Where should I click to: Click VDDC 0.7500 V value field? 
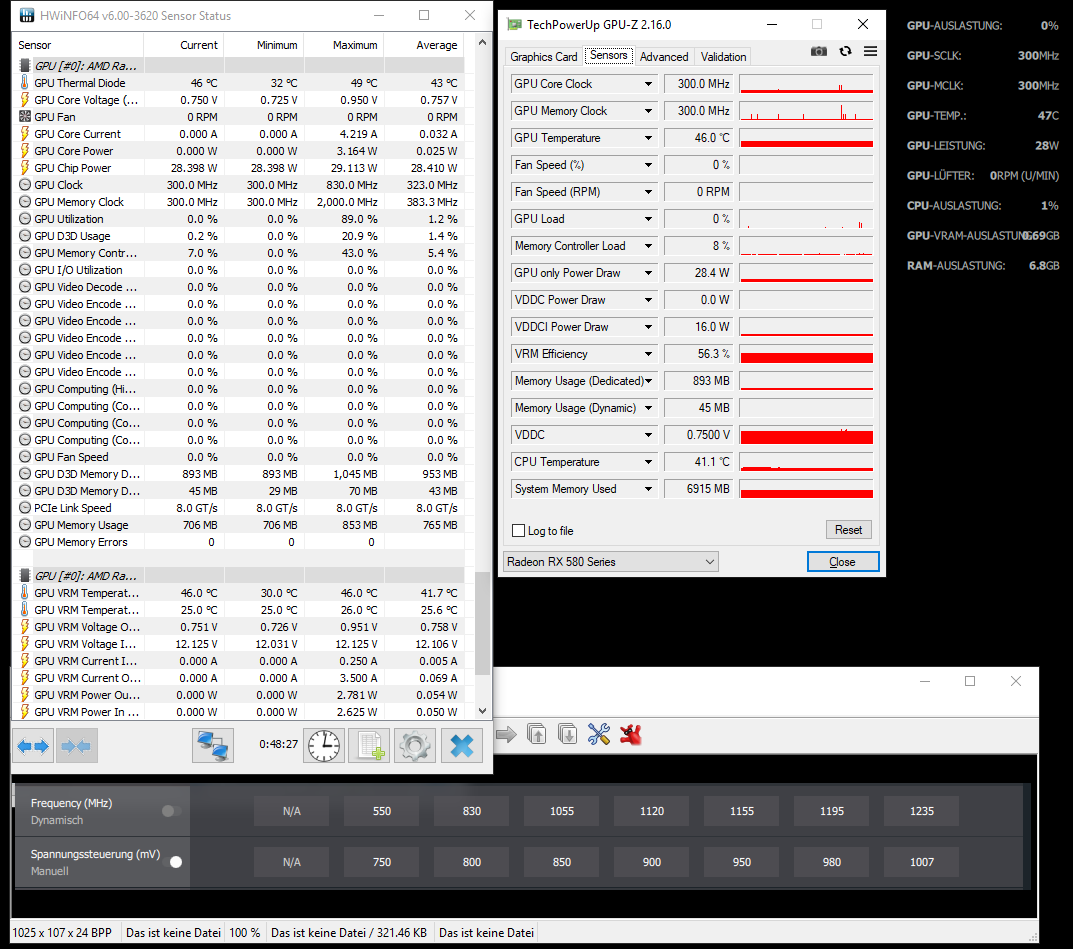coord(698,435)
